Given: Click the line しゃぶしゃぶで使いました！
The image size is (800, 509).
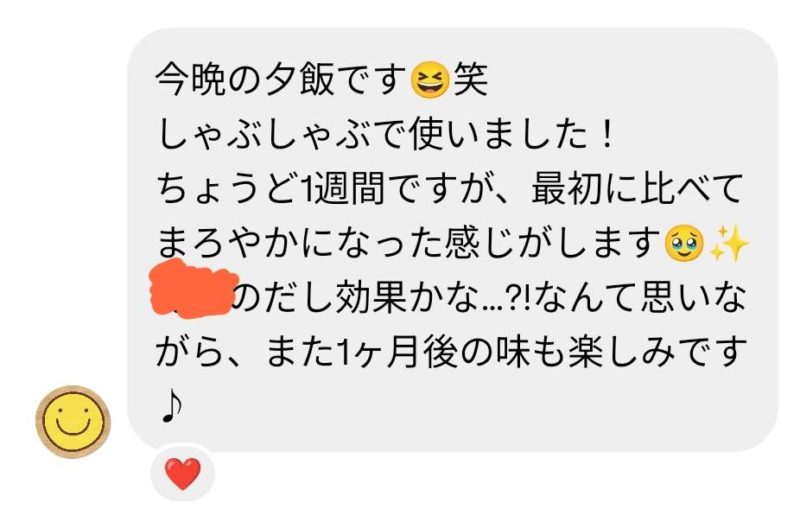Looking at the screenshot, I should pos(386,135).
